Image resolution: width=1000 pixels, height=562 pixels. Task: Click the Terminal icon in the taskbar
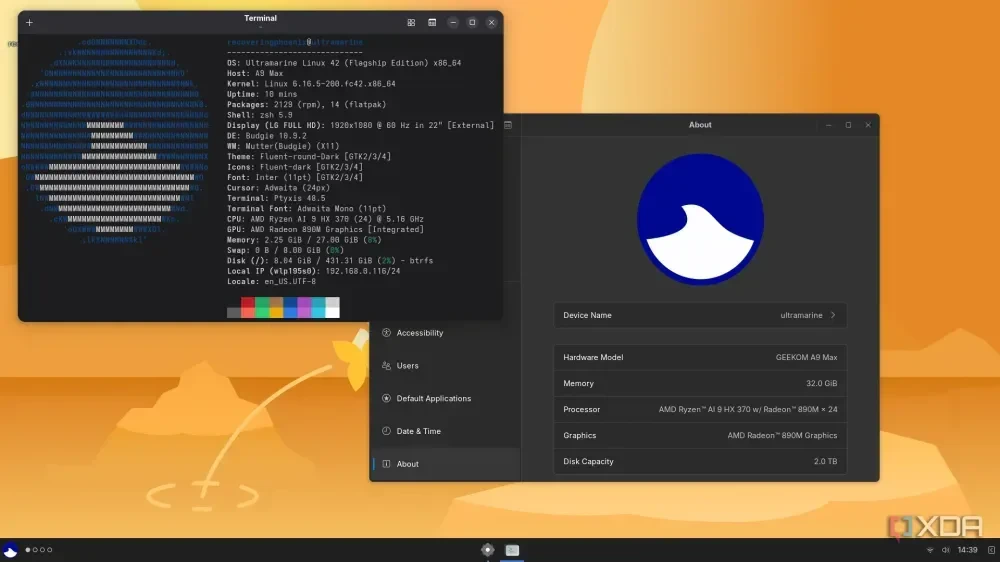click(512, 550)
